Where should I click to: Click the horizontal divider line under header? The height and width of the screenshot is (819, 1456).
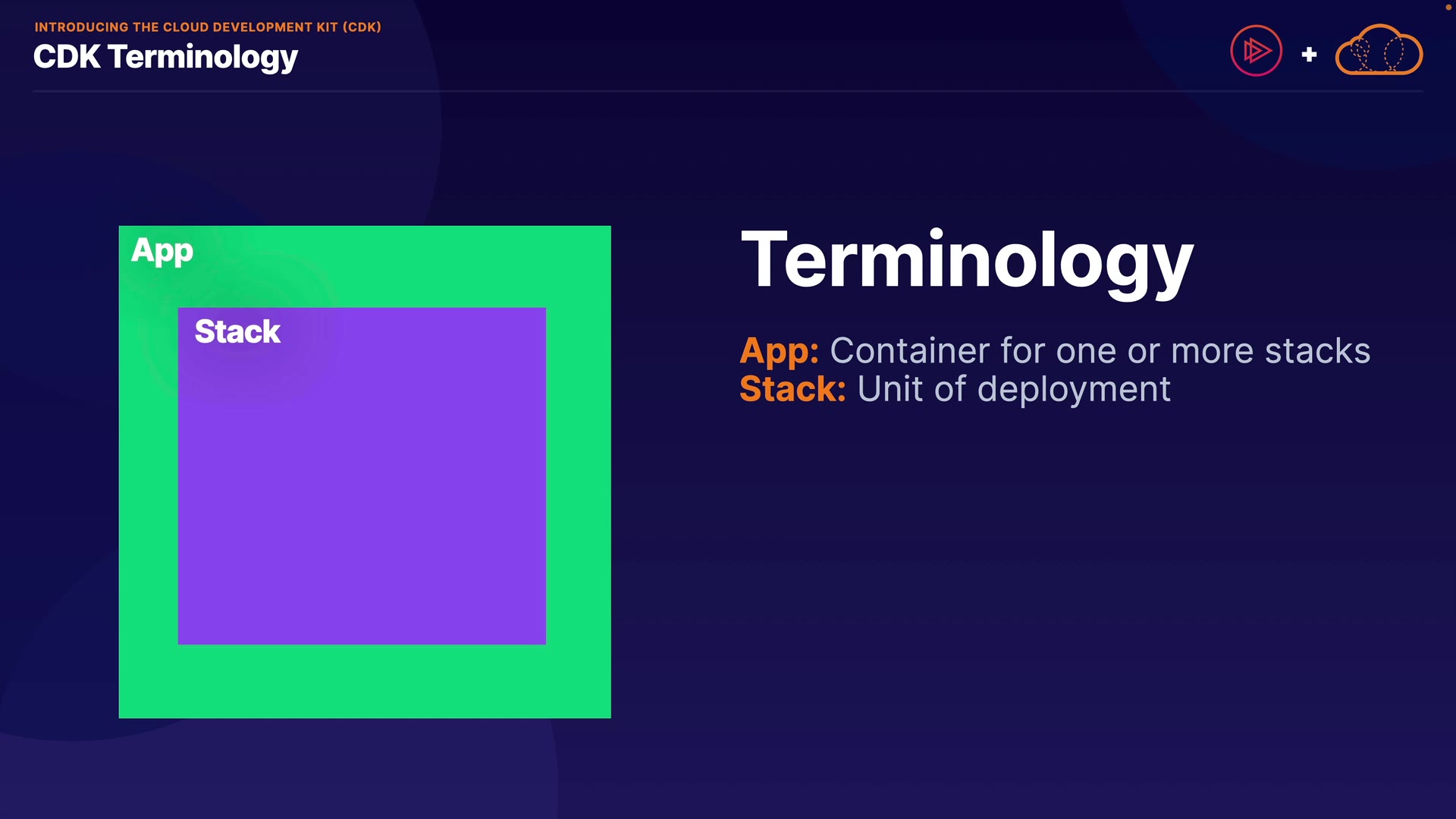pos(728,91)
